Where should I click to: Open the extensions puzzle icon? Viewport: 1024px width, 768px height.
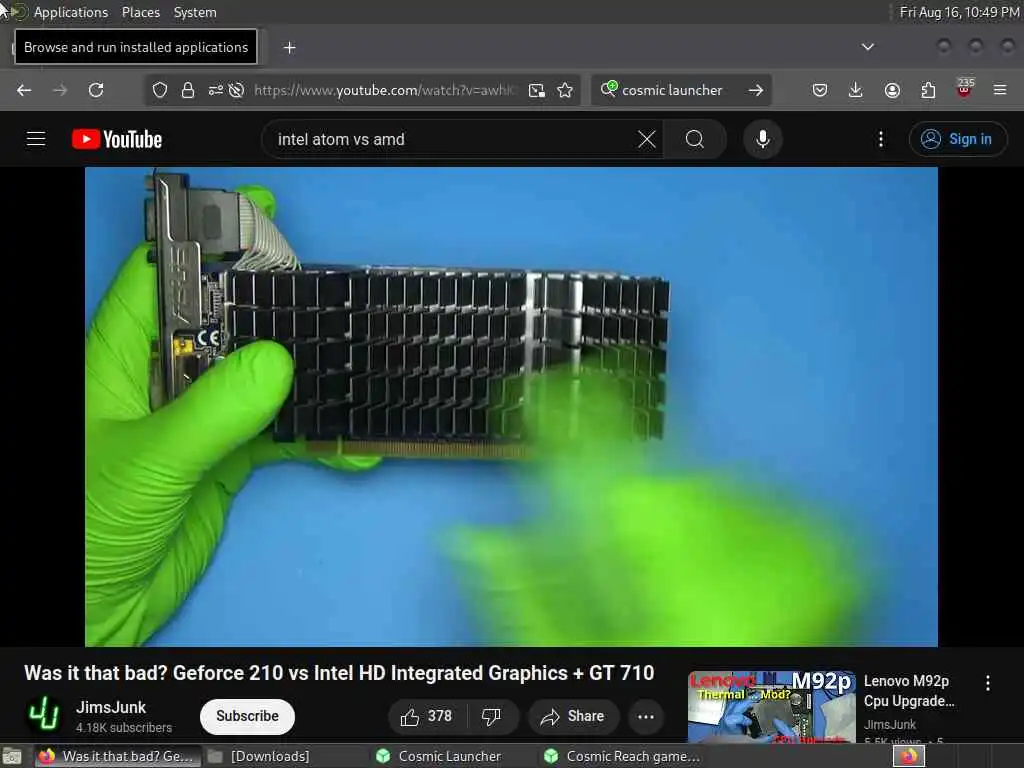click(928, 90)
